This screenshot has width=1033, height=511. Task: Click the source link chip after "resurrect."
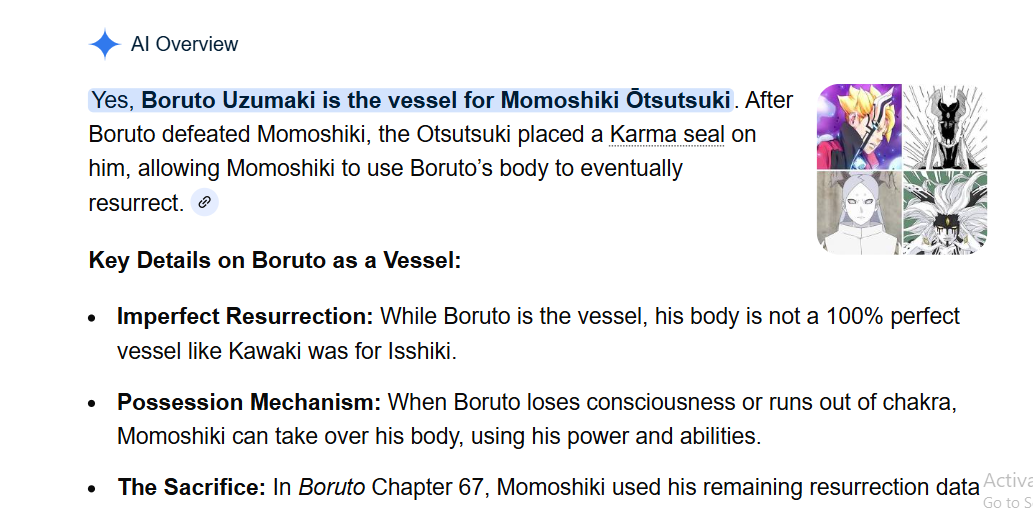(x=204, y=202)
